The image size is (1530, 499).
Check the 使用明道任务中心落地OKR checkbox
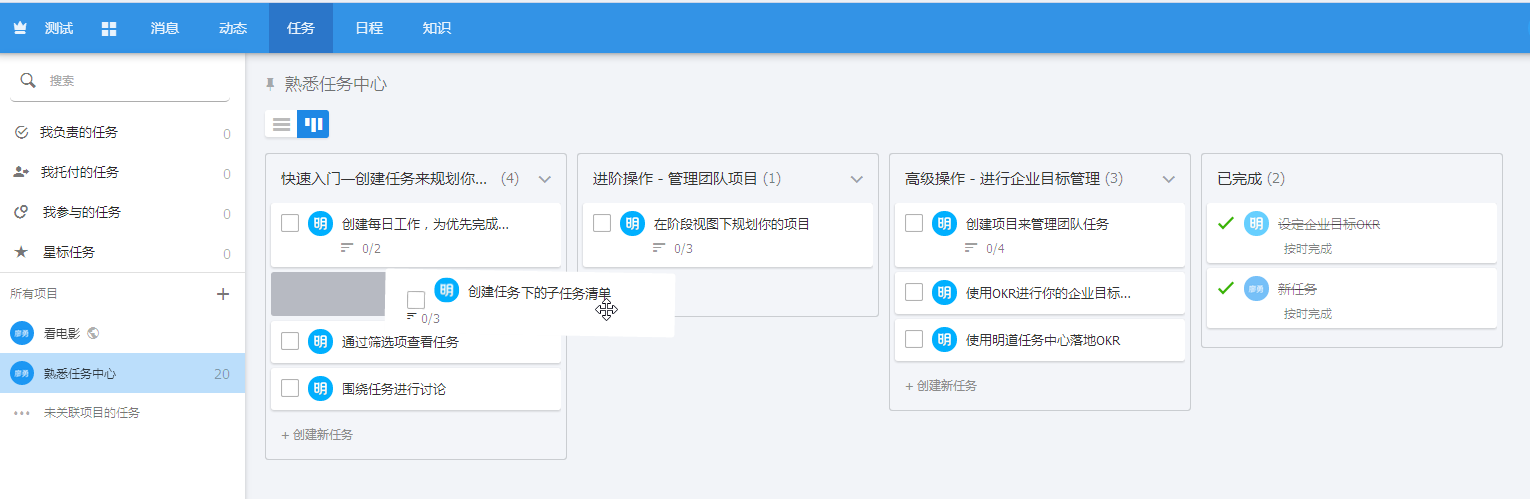pos(914,339)
